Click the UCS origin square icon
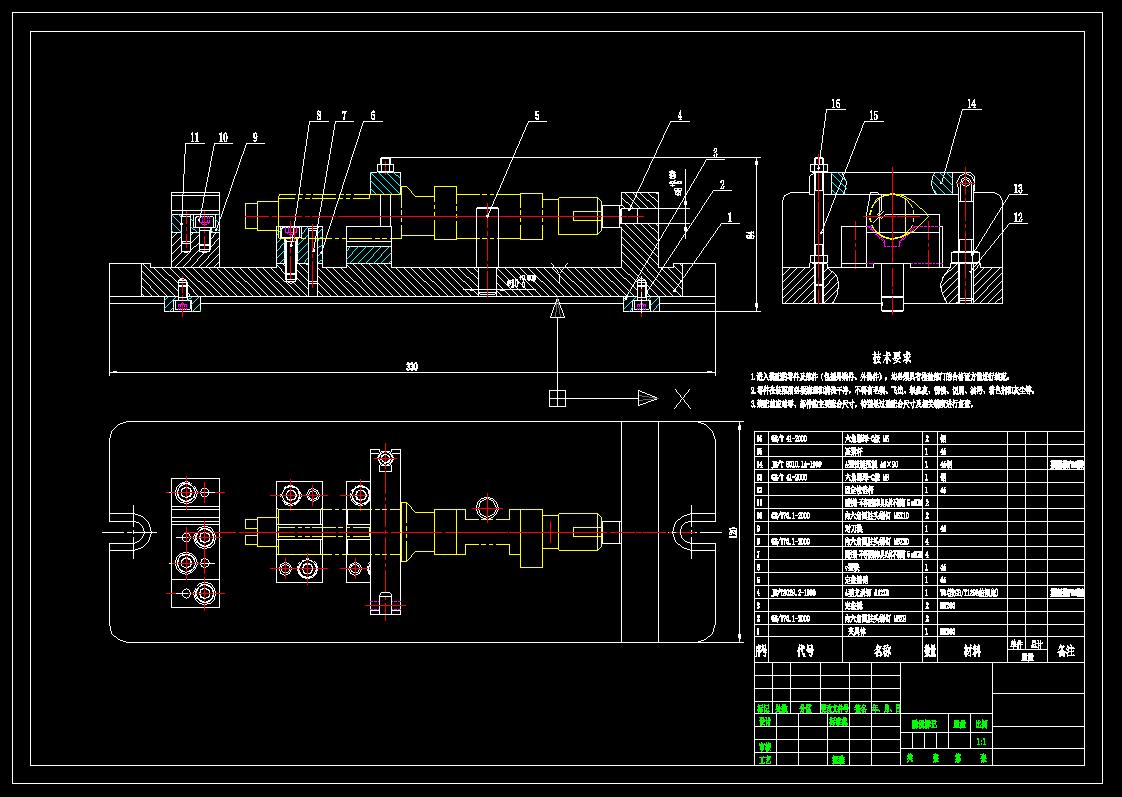Image resolution: width=1122 pixels, height=797 pixels. (x=557, y=398)
